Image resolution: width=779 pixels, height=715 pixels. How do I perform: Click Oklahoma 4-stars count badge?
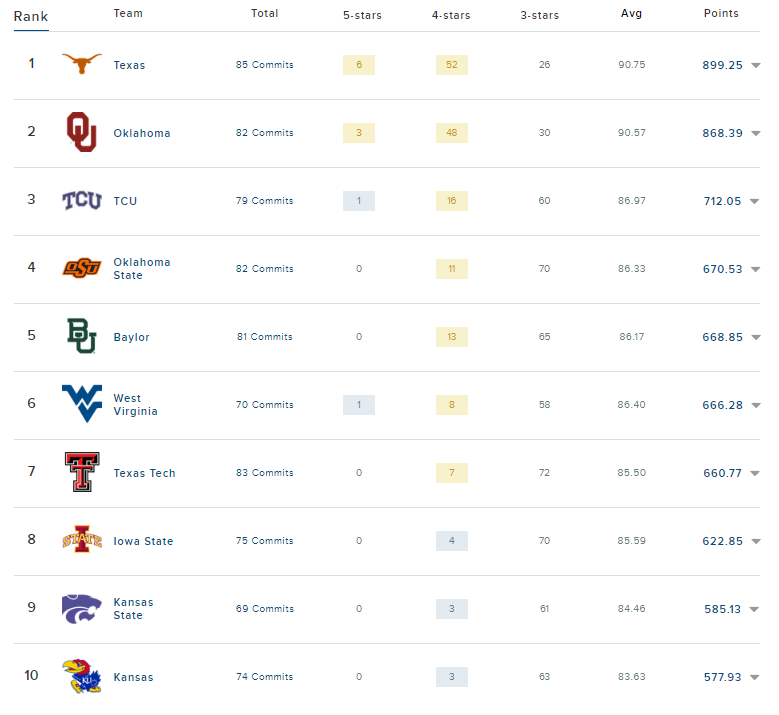(x=451, y=133)
